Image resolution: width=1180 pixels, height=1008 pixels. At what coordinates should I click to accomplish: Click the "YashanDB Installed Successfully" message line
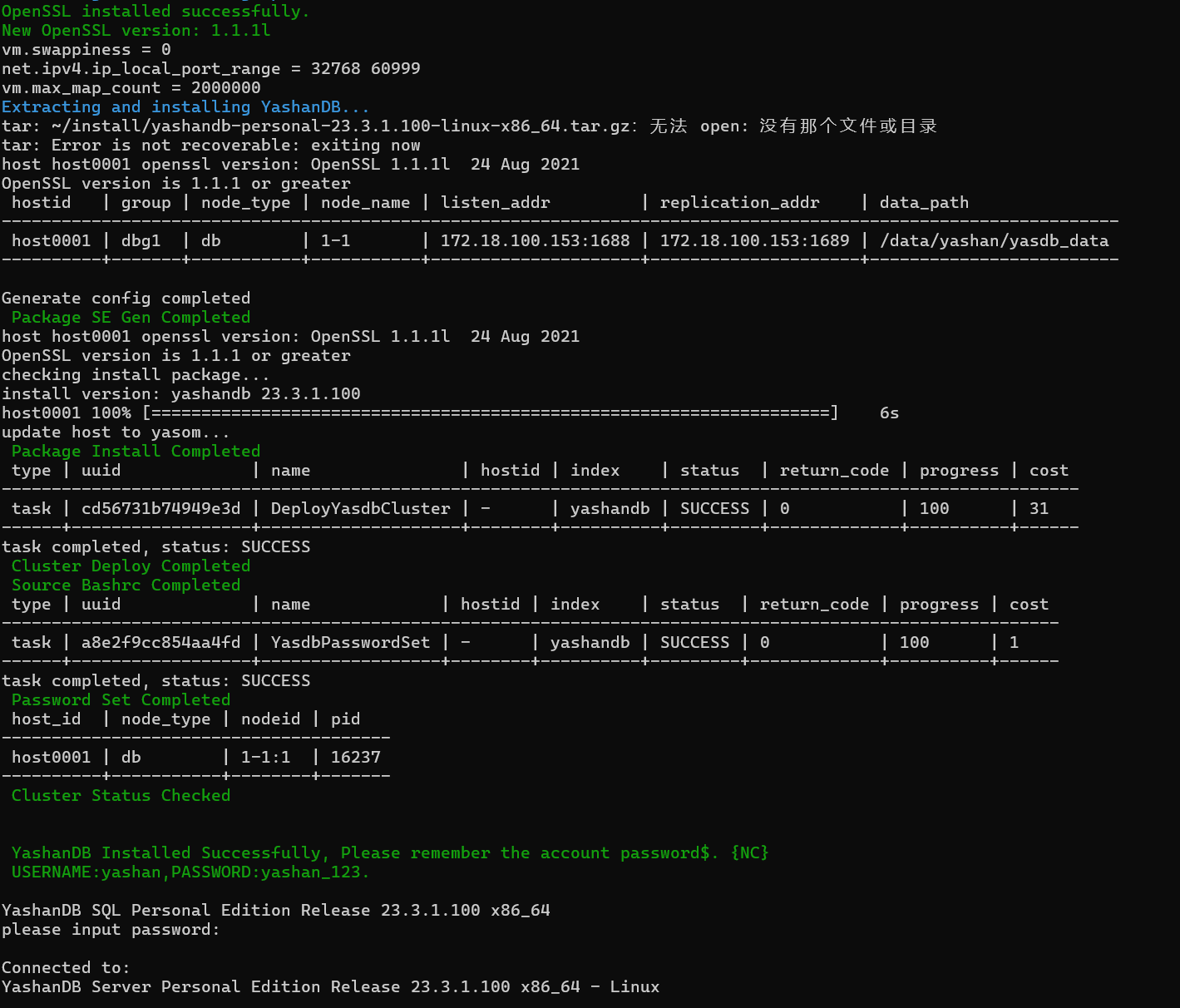pos(391,853)
